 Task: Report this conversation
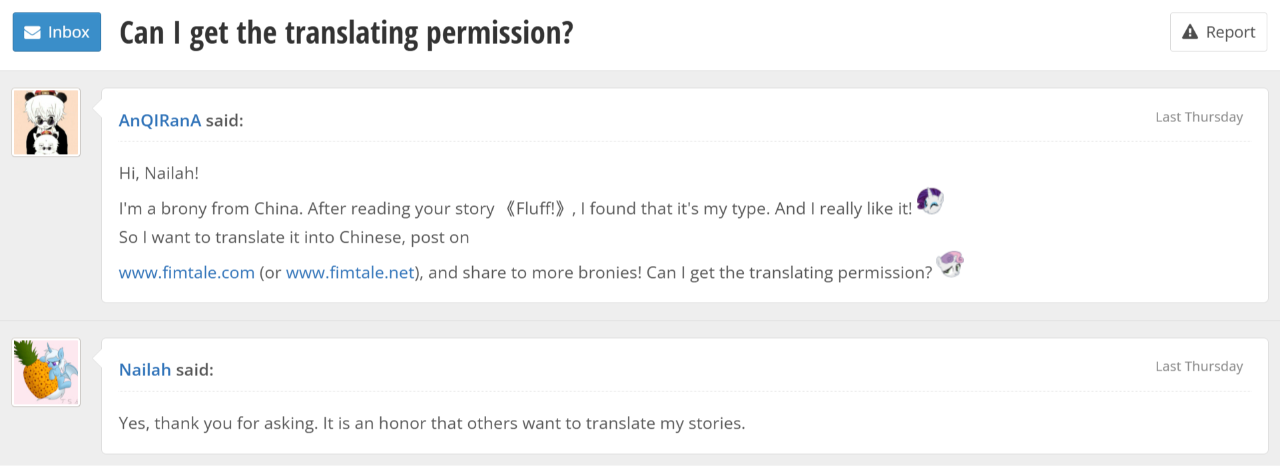click(x=1218, y=32)
